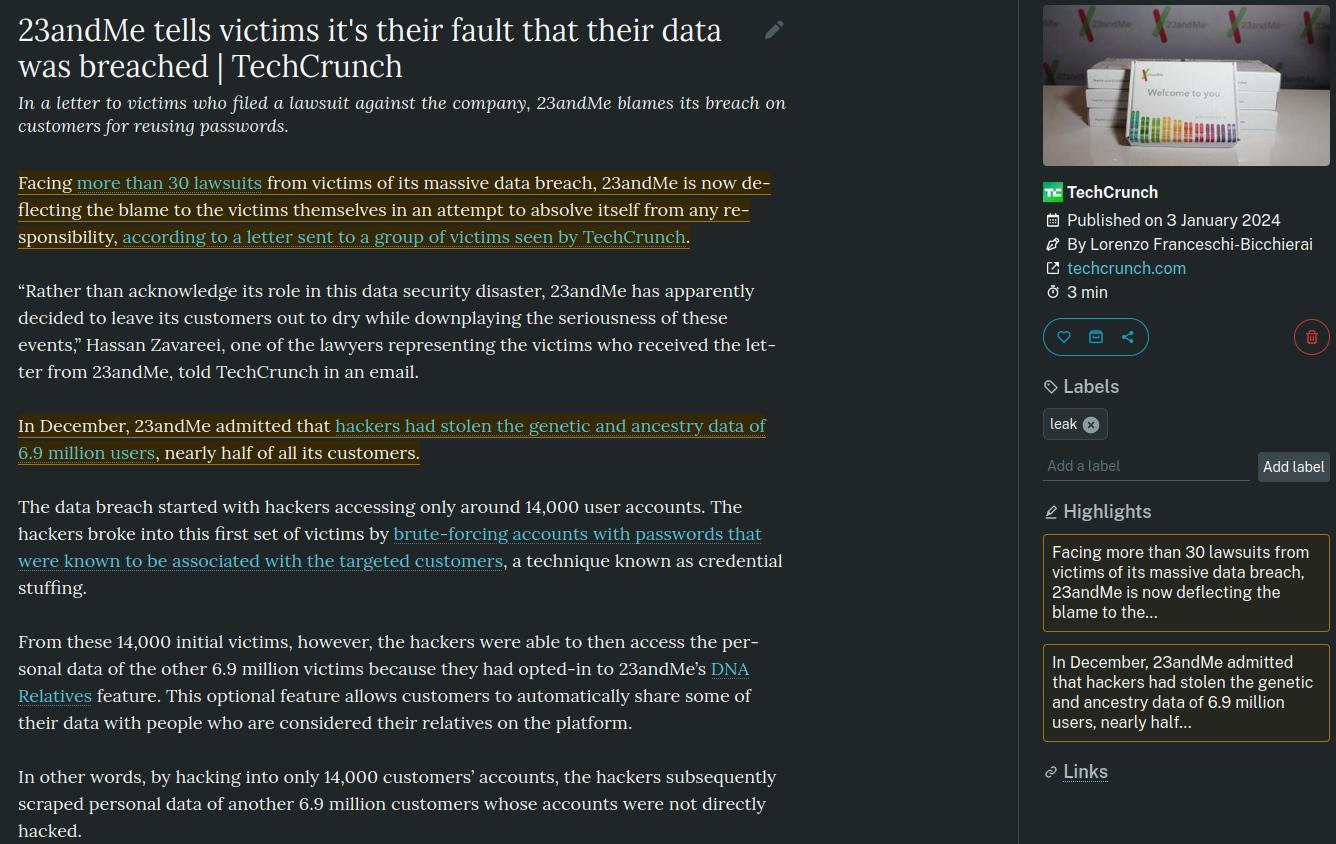
Task: Open the techcrunch.com source link
Action: (1126, 268)
